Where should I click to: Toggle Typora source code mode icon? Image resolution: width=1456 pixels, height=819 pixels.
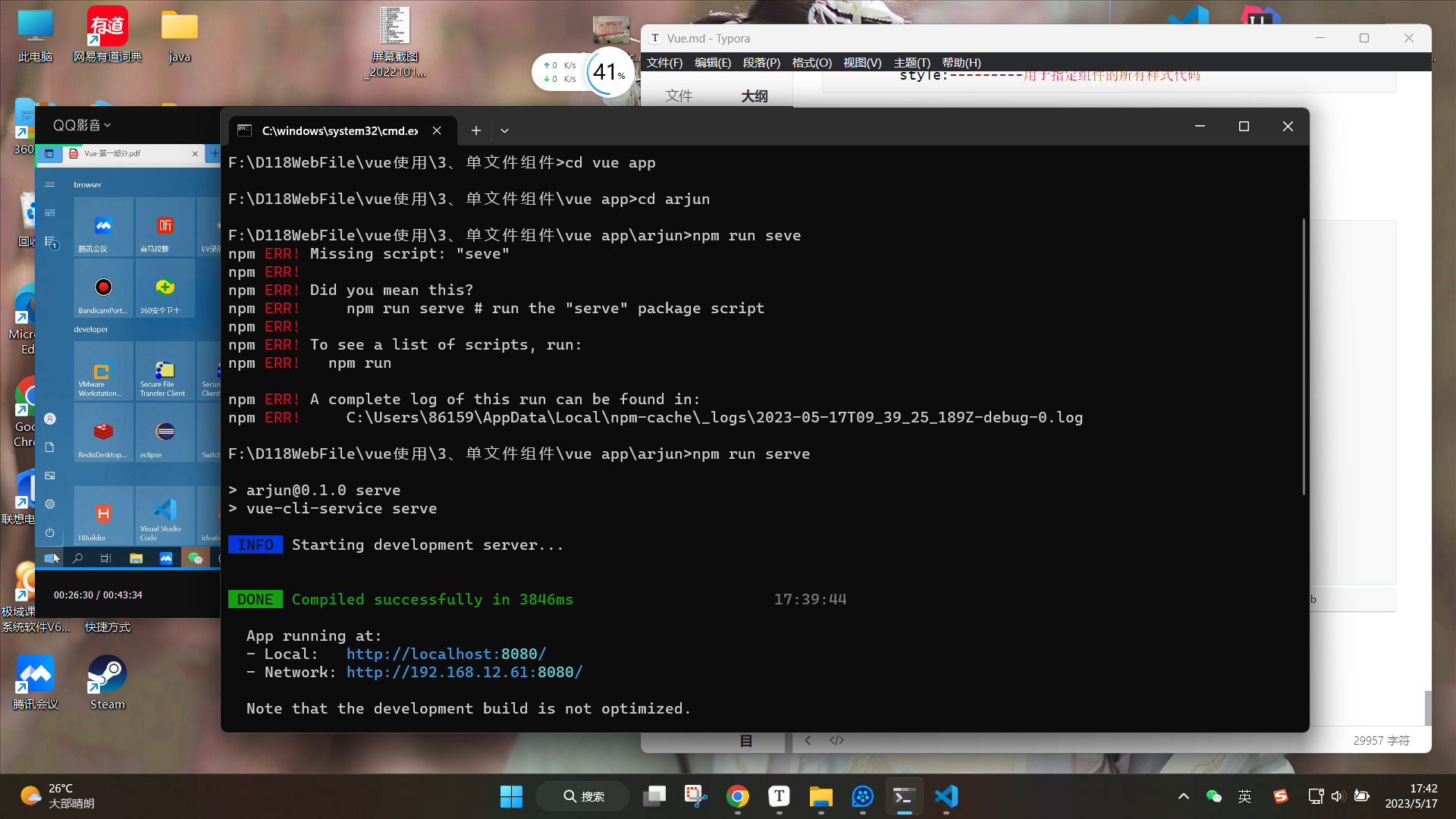pos(836,740)
